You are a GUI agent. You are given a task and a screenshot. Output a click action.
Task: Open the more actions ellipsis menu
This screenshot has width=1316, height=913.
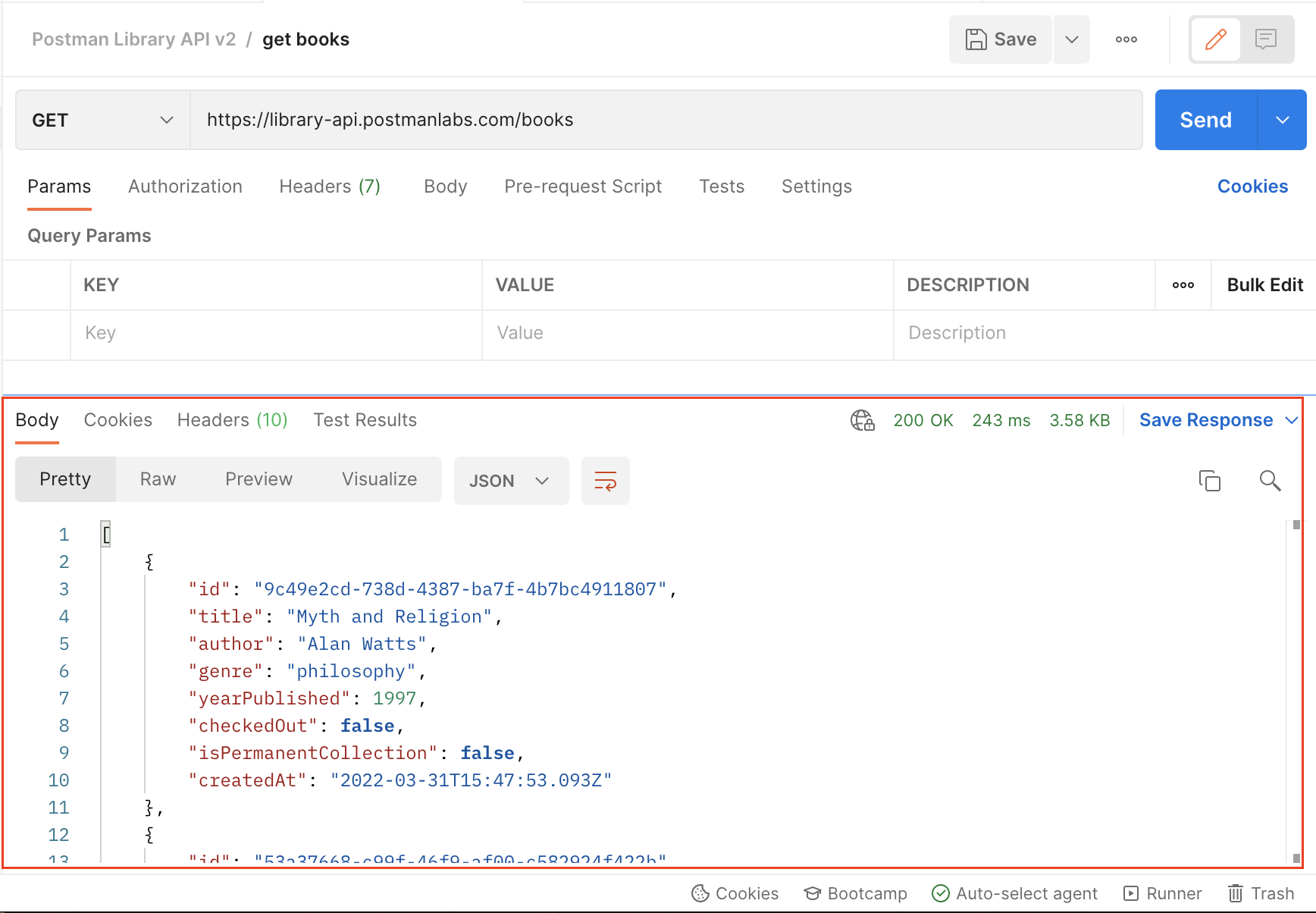click(x=1126, y=39)
